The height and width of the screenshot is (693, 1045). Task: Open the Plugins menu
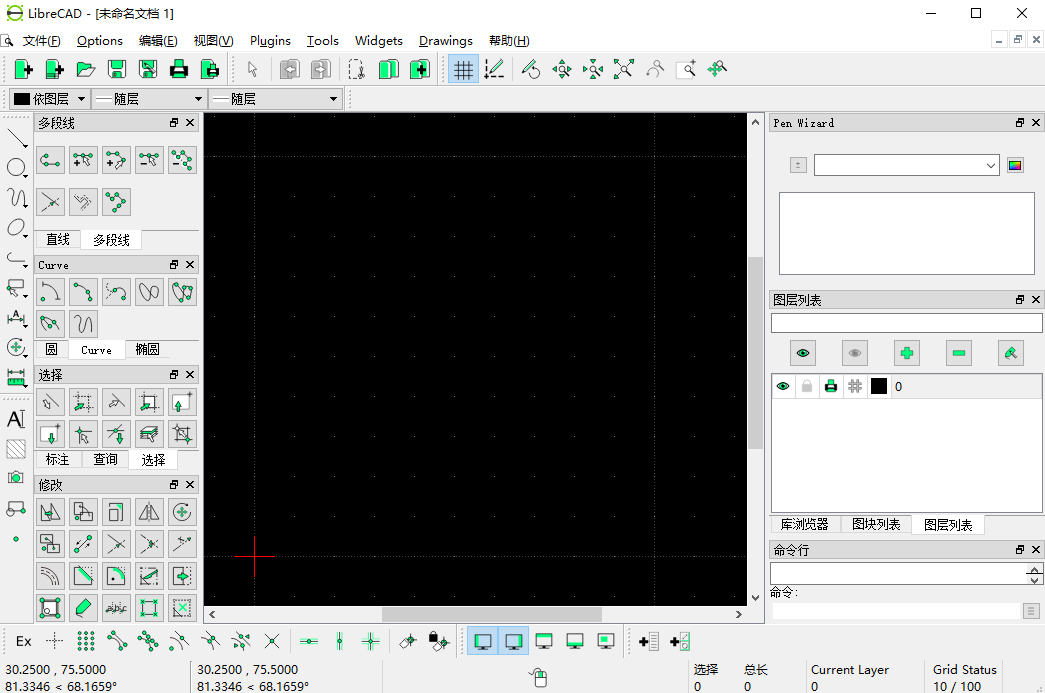coord(270,41)
